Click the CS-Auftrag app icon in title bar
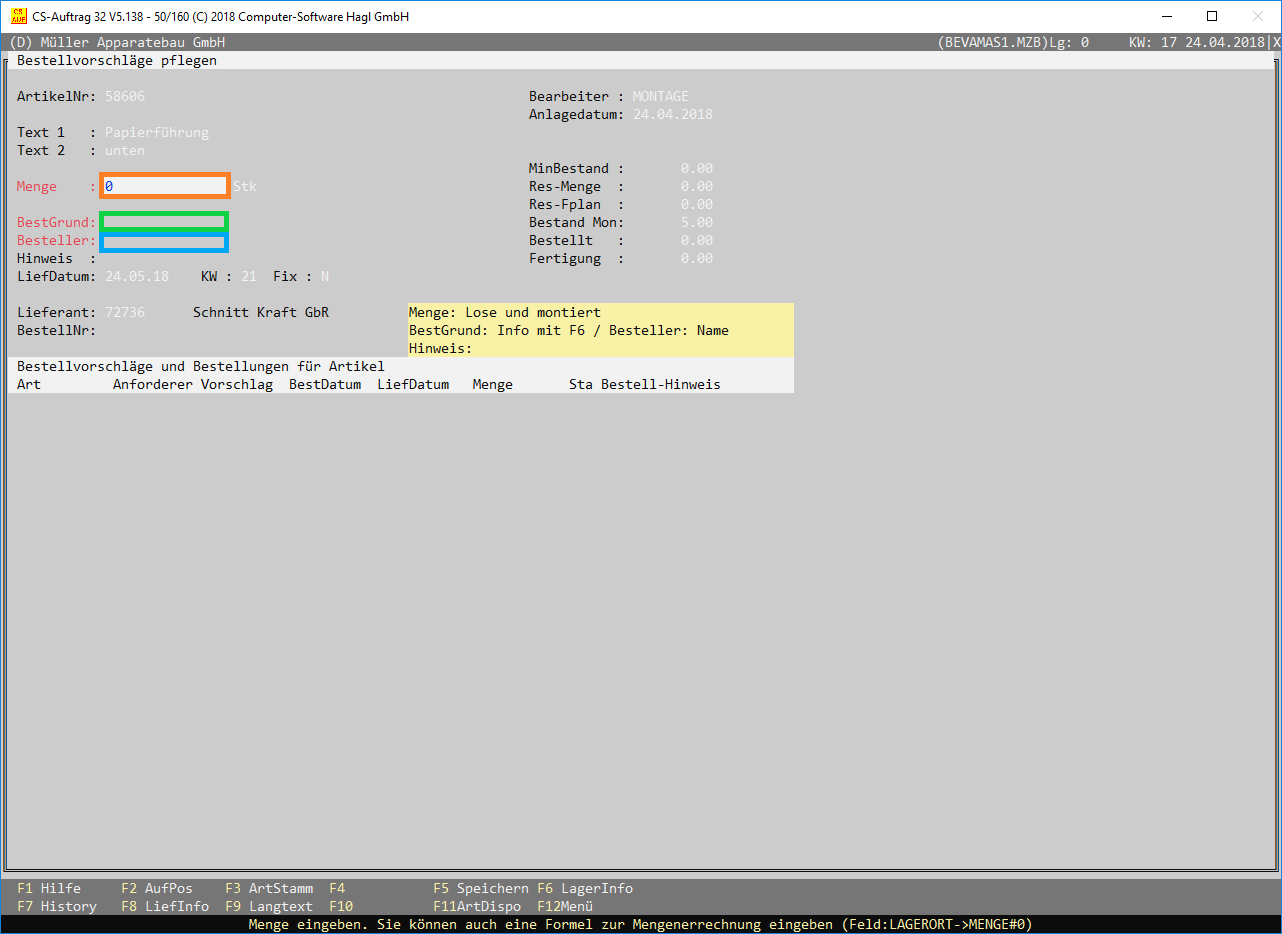The width and height of the screenshot is (1282, 934). pos(18,16)
